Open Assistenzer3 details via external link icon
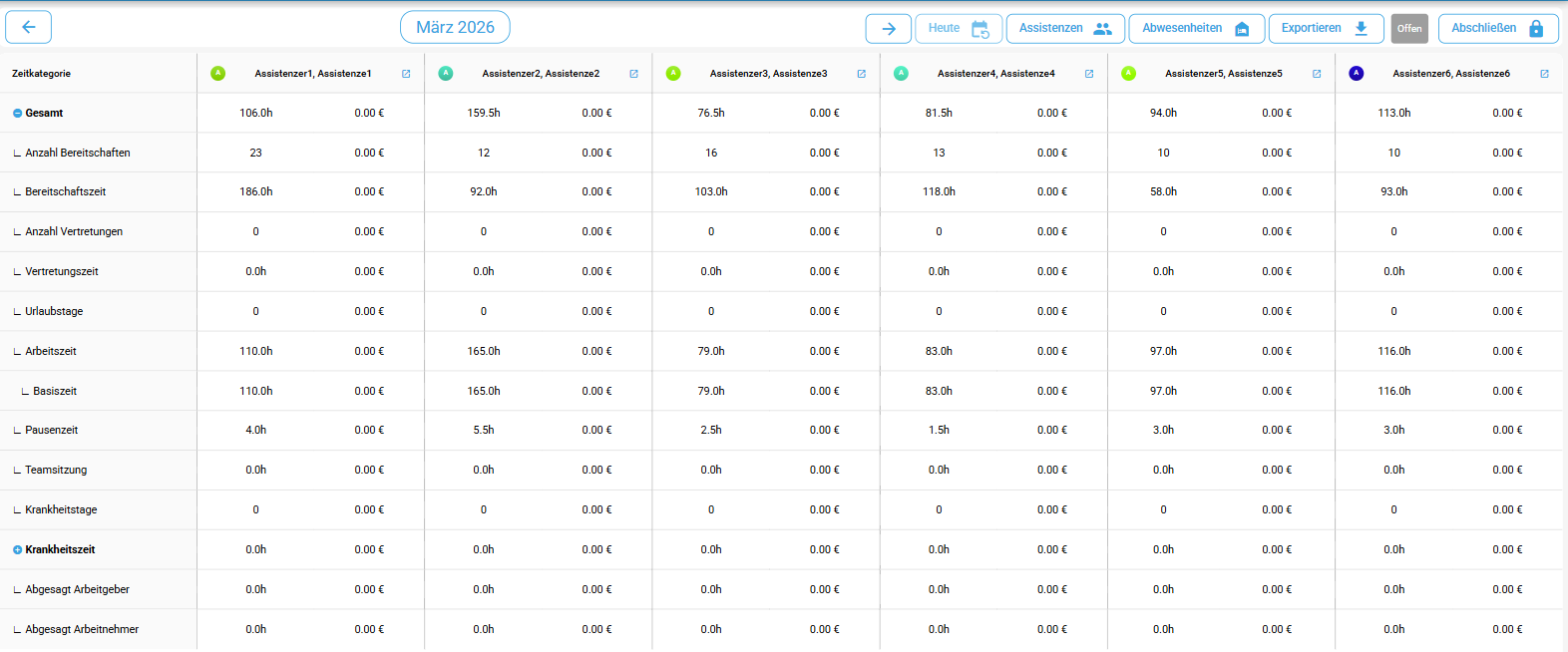The width and height of the screenshot is (1568, 652). point(861,74)
